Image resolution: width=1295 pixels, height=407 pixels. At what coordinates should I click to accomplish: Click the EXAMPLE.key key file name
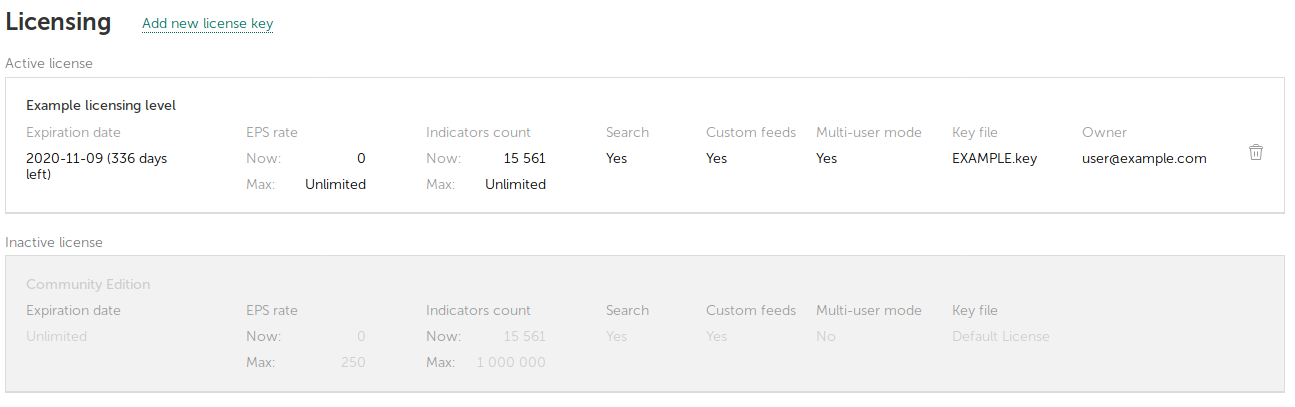(x=994, y=158)
